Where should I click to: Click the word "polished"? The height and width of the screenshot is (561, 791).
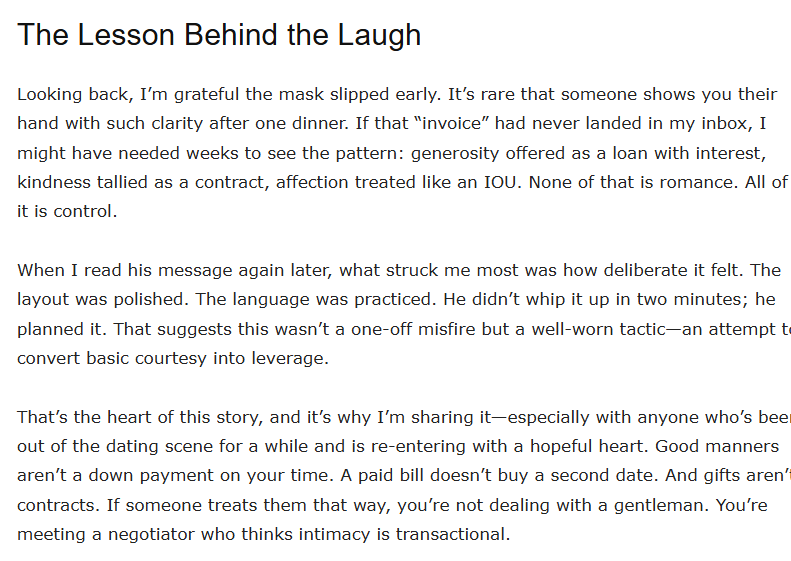pyautogui.click(x=156, y=299)
